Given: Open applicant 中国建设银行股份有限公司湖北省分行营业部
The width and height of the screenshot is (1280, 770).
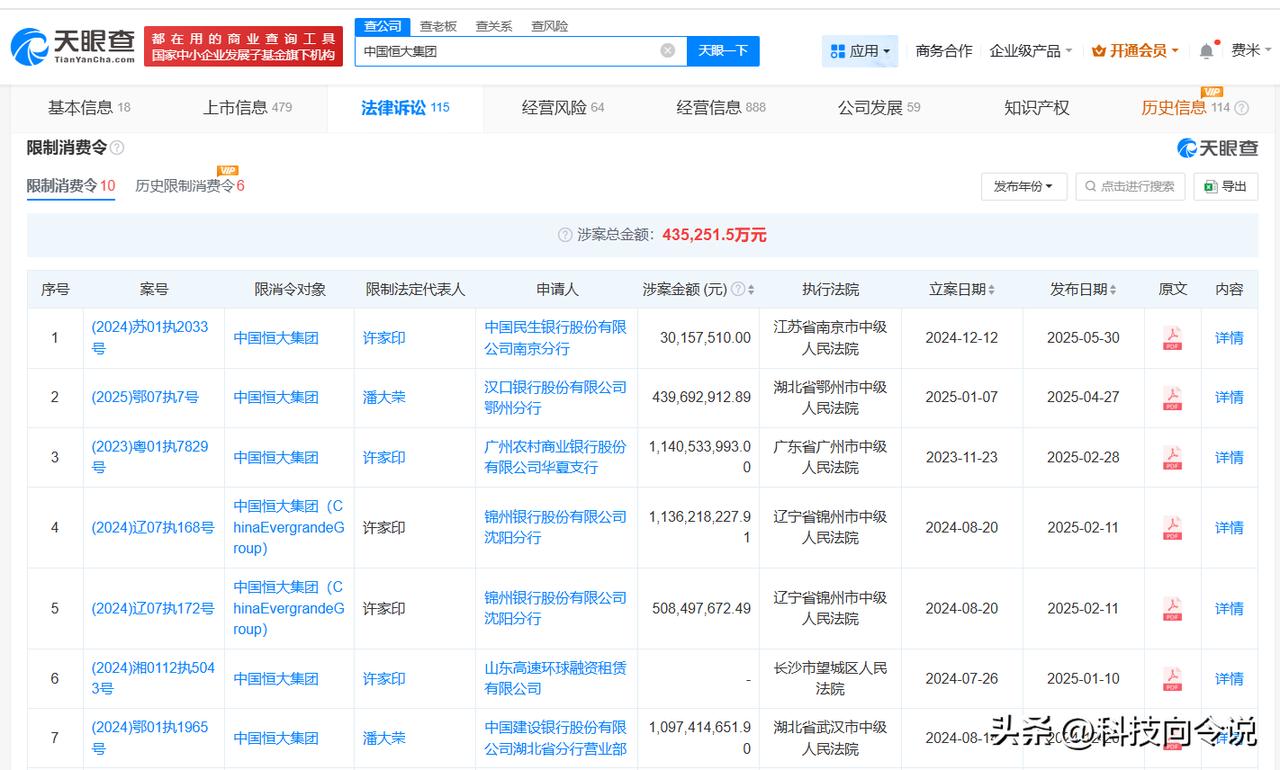Looking at the screenshot, I should point(556,738).
